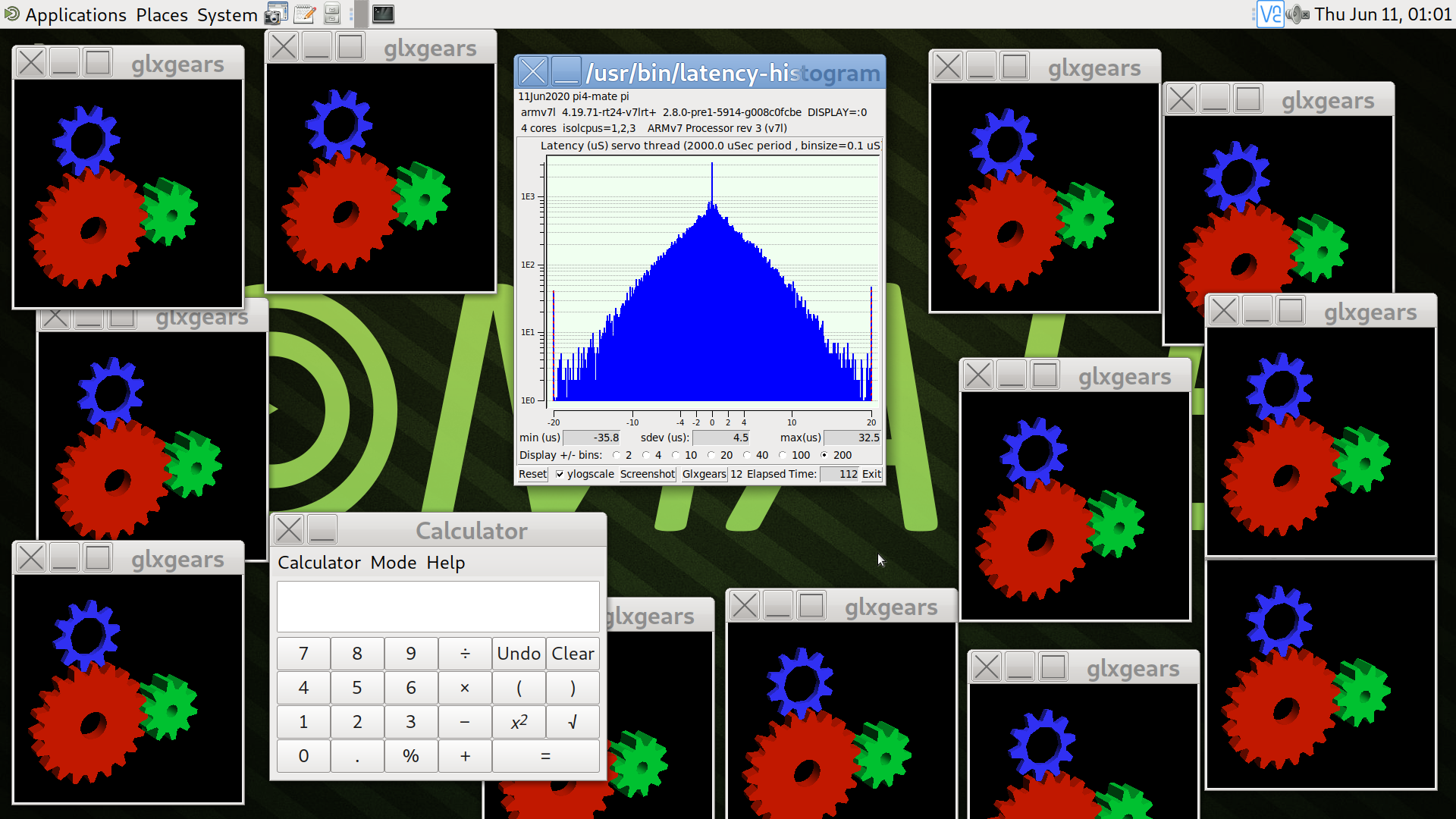Click the minus key in Calculator
The image size is (1456, 819).
click(x=465, y=722)
